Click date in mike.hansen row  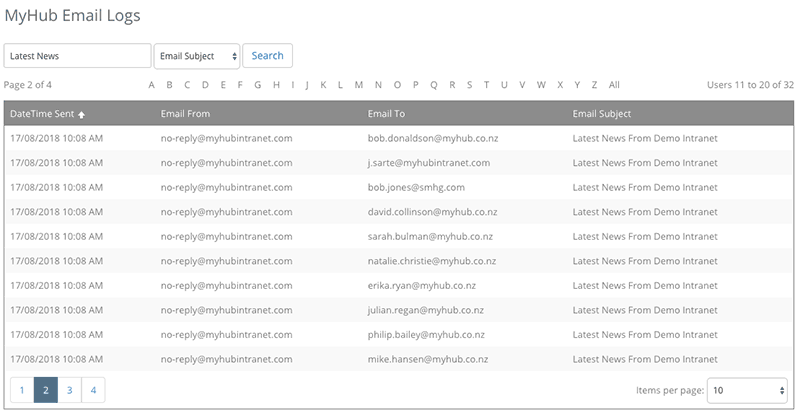(x=56, y=359)
